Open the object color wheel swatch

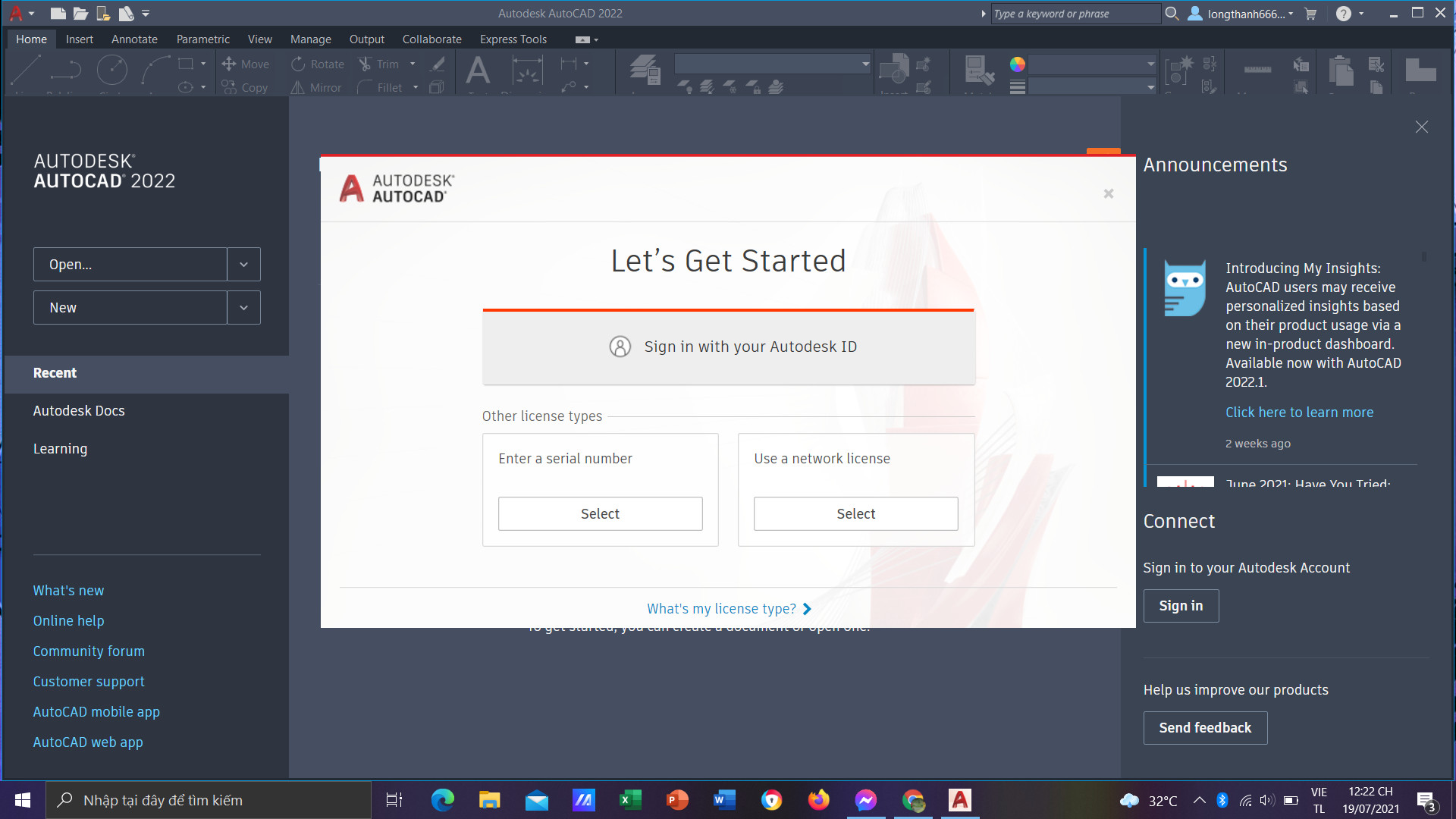pyautogui.click(x=1018, y=64)
